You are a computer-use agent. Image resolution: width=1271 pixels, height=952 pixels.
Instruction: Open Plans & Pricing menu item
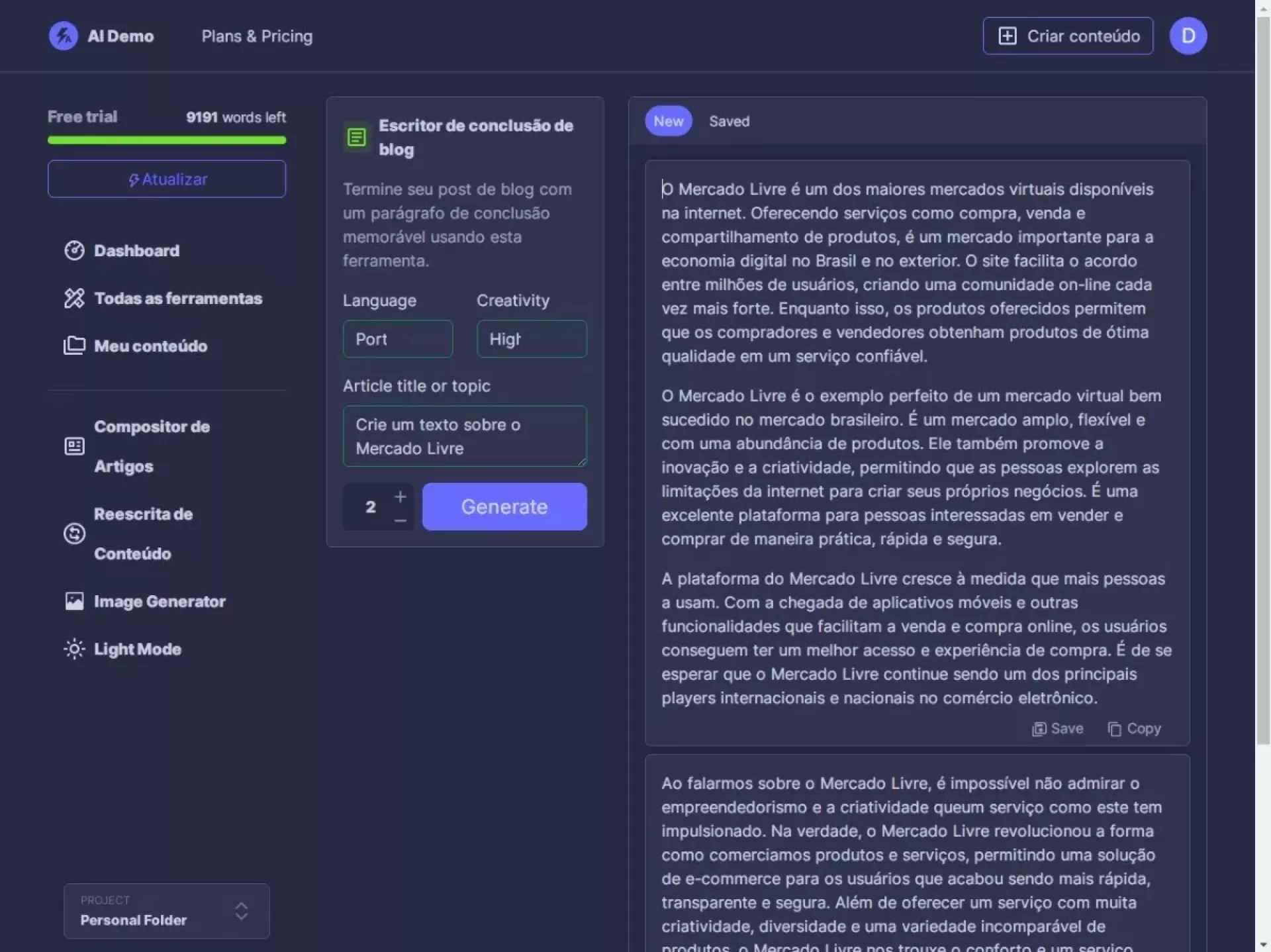257,36
